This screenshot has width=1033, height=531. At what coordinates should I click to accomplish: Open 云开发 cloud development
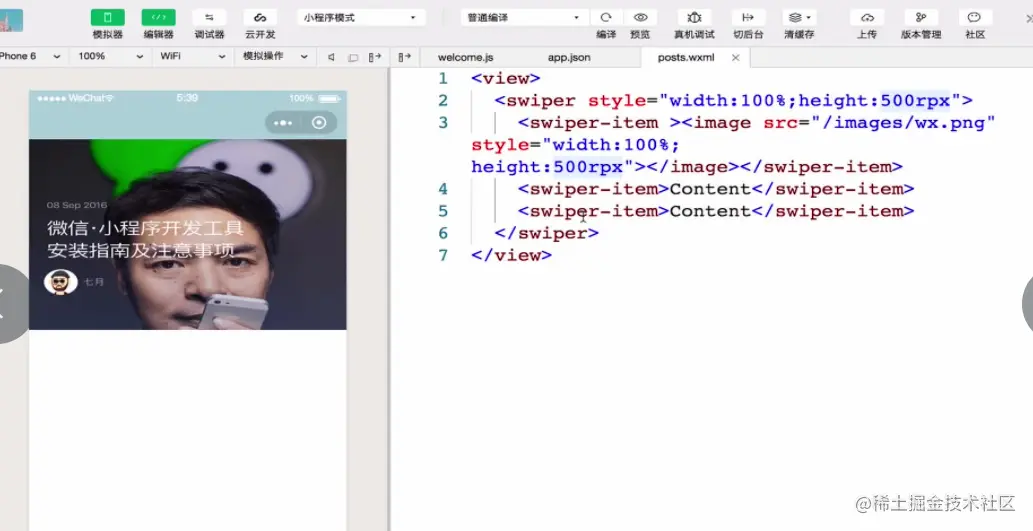[260, 18]
